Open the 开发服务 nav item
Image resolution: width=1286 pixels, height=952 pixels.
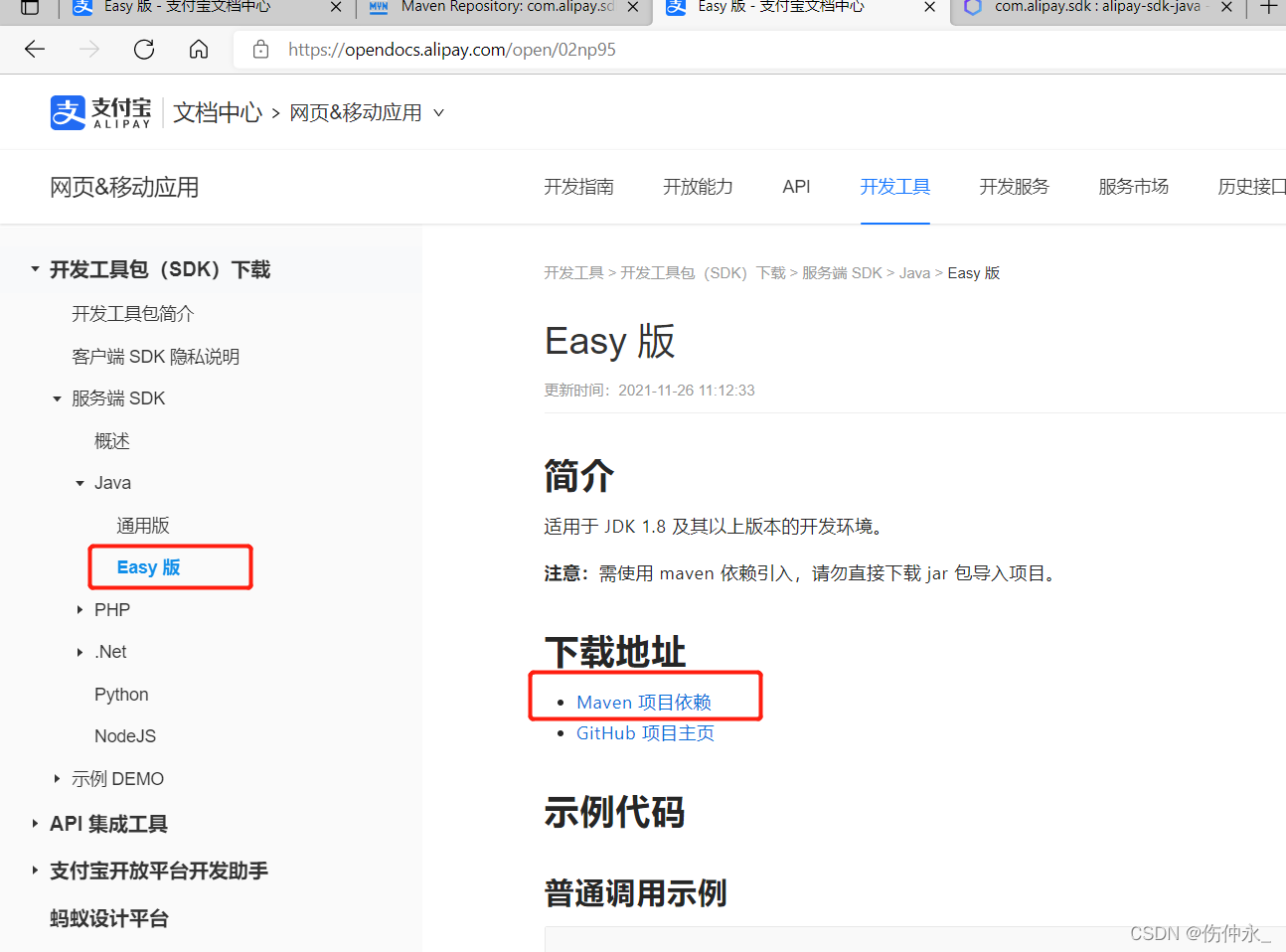pos(1014,187)
